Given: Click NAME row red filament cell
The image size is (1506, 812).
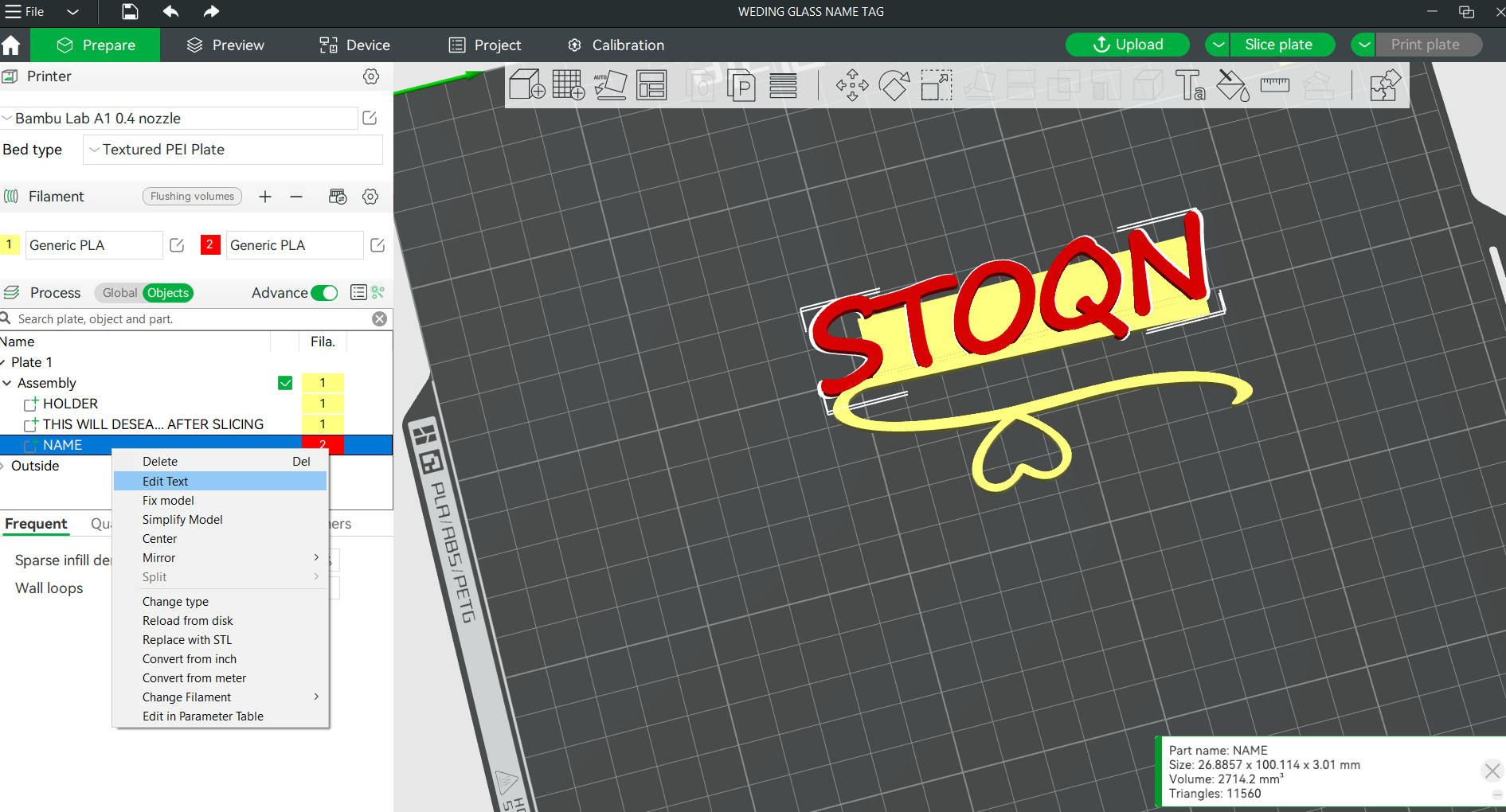Looking at the screenshot, I should tap(323, 445).
